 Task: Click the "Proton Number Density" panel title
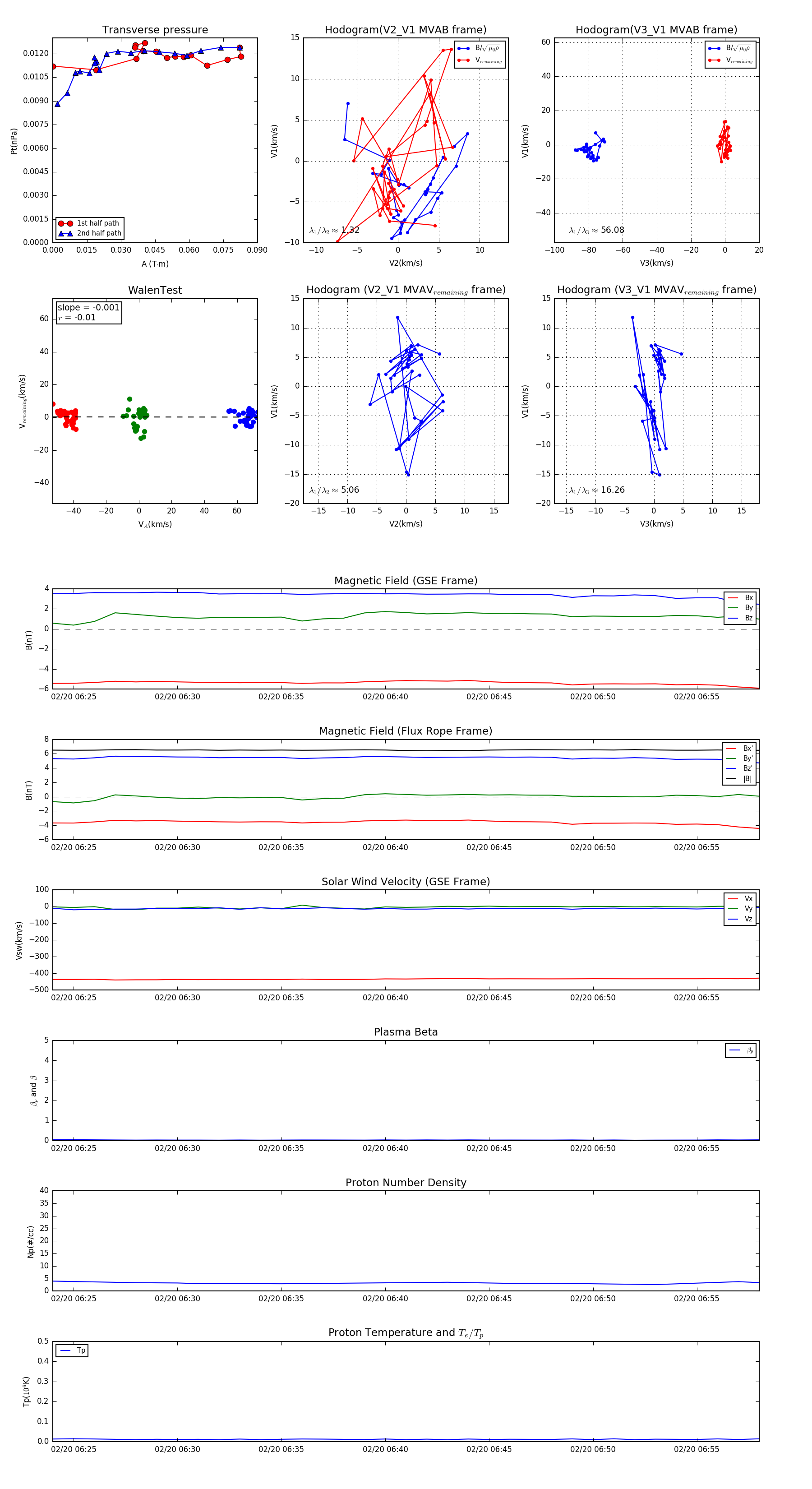406,1183
